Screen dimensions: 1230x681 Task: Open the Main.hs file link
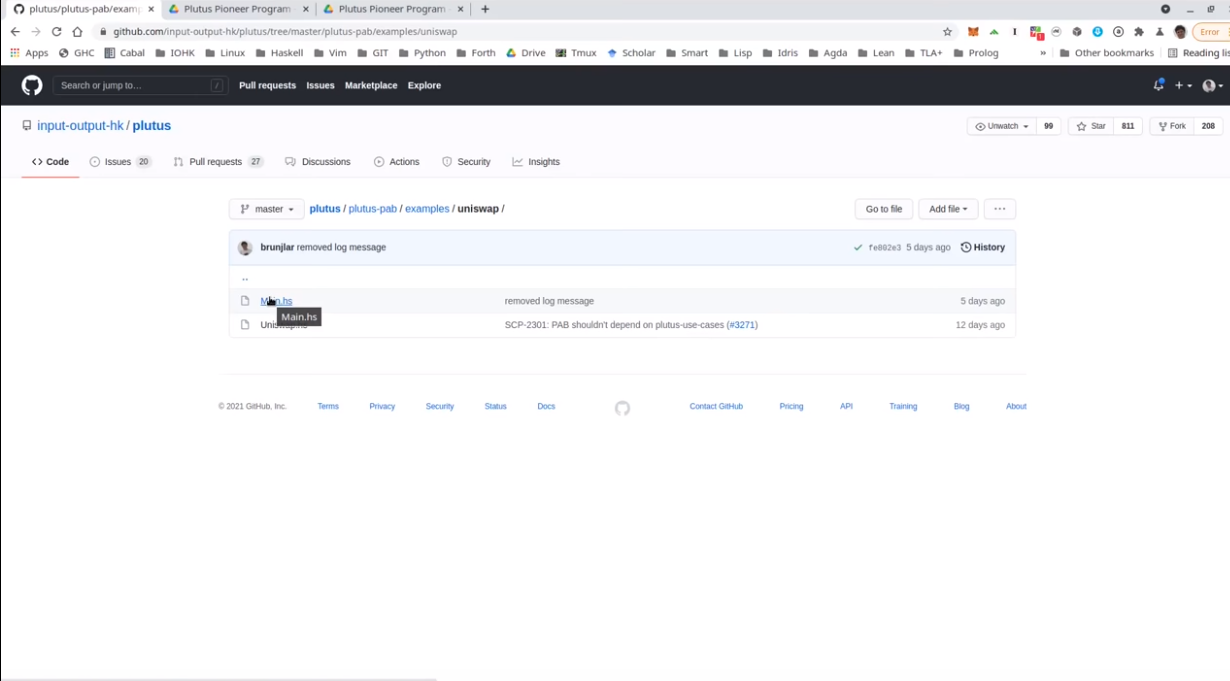(277, 301)
